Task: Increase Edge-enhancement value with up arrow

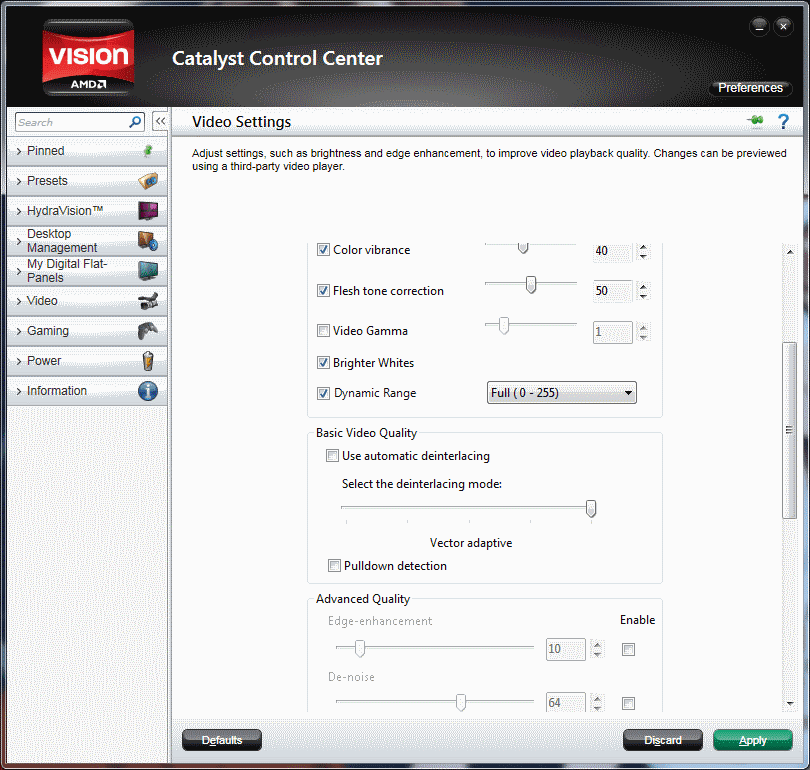Action: (x=598, y=644)
